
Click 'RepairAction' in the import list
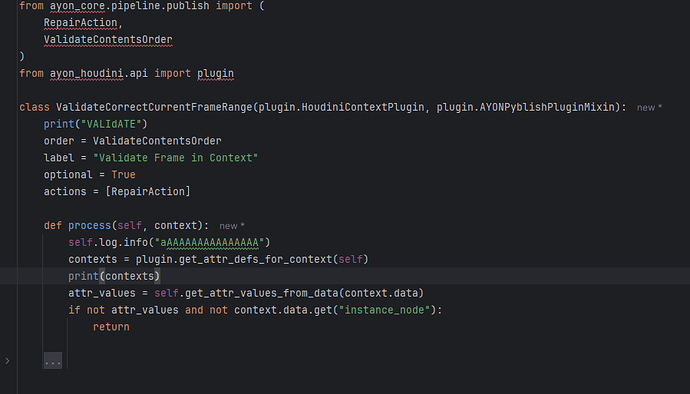81,23
